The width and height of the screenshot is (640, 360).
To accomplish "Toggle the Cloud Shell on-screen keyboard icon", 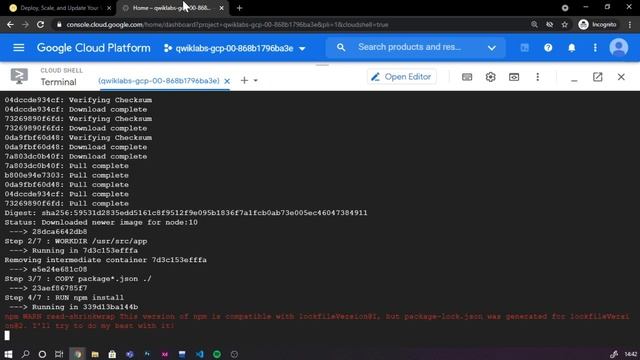I will (x=467, y=77).
